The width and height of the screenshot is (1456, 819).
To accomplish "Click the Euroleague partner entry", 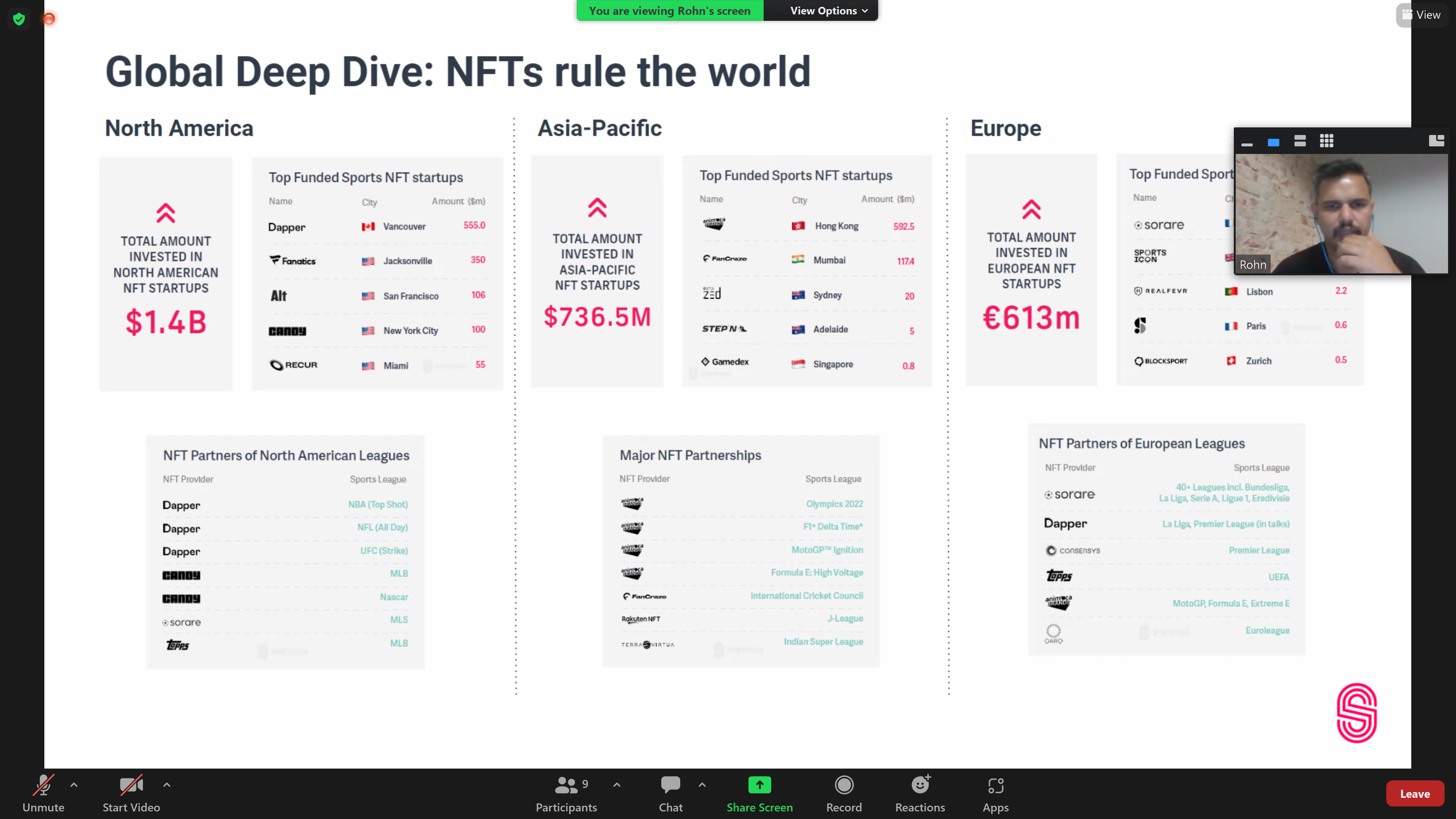I will pyautogui.click(x=1267, y=631).
